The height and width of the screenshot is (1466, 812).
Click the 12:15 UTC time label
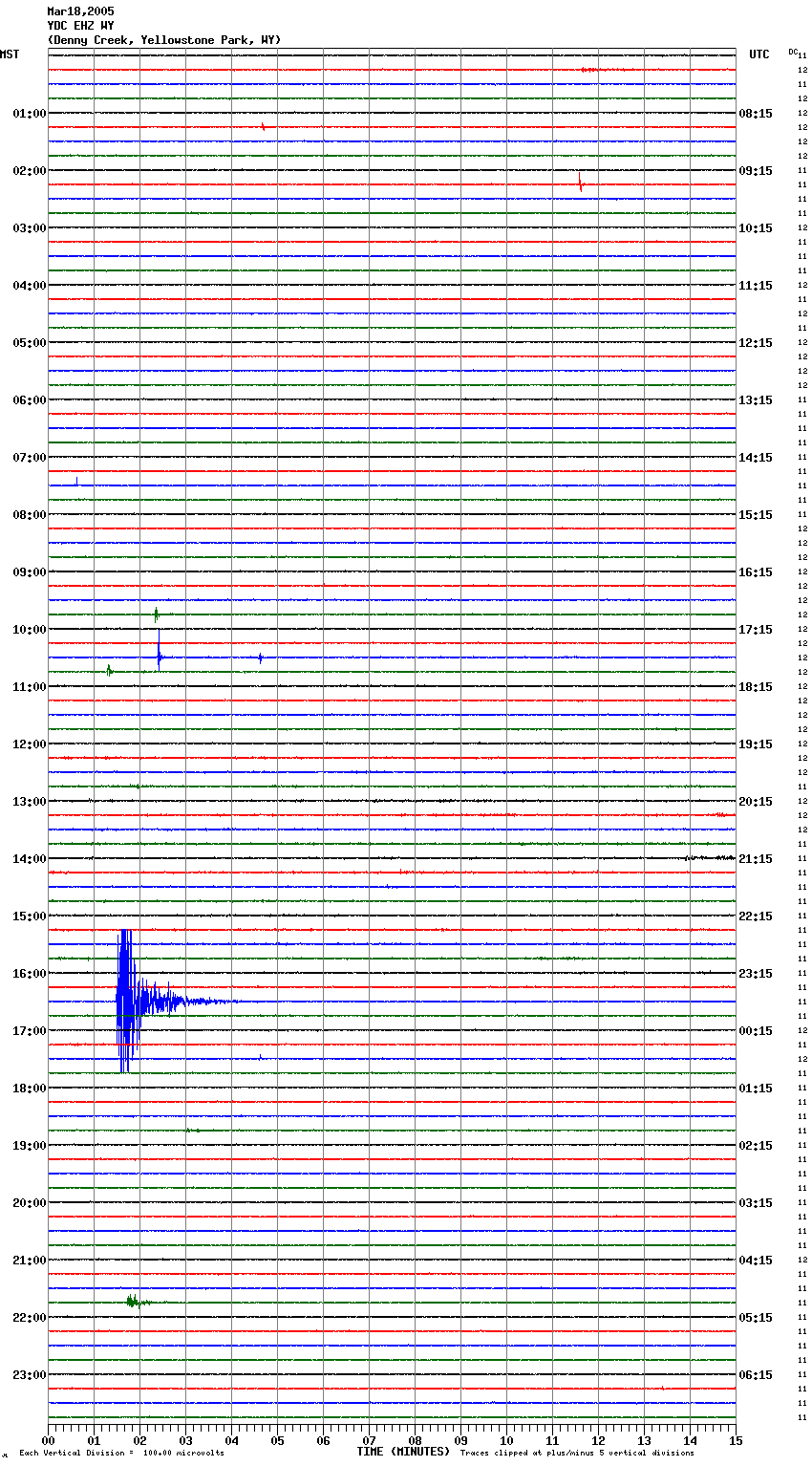(756, 343)
